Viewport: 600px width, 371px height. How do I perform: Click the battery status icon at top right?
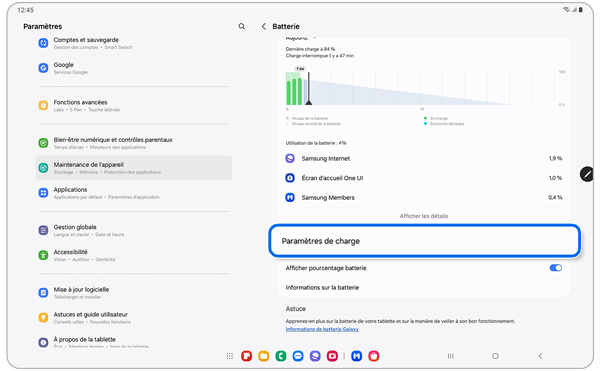pyautogui.click(x=581, y=10)
